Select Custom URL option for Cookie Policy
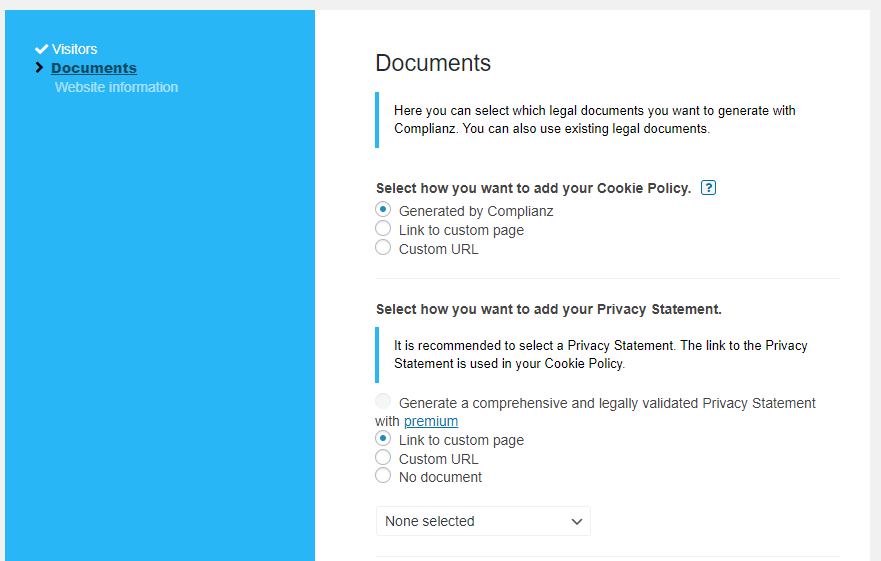This screenshot has width=881, height=561. coord(383,248)
